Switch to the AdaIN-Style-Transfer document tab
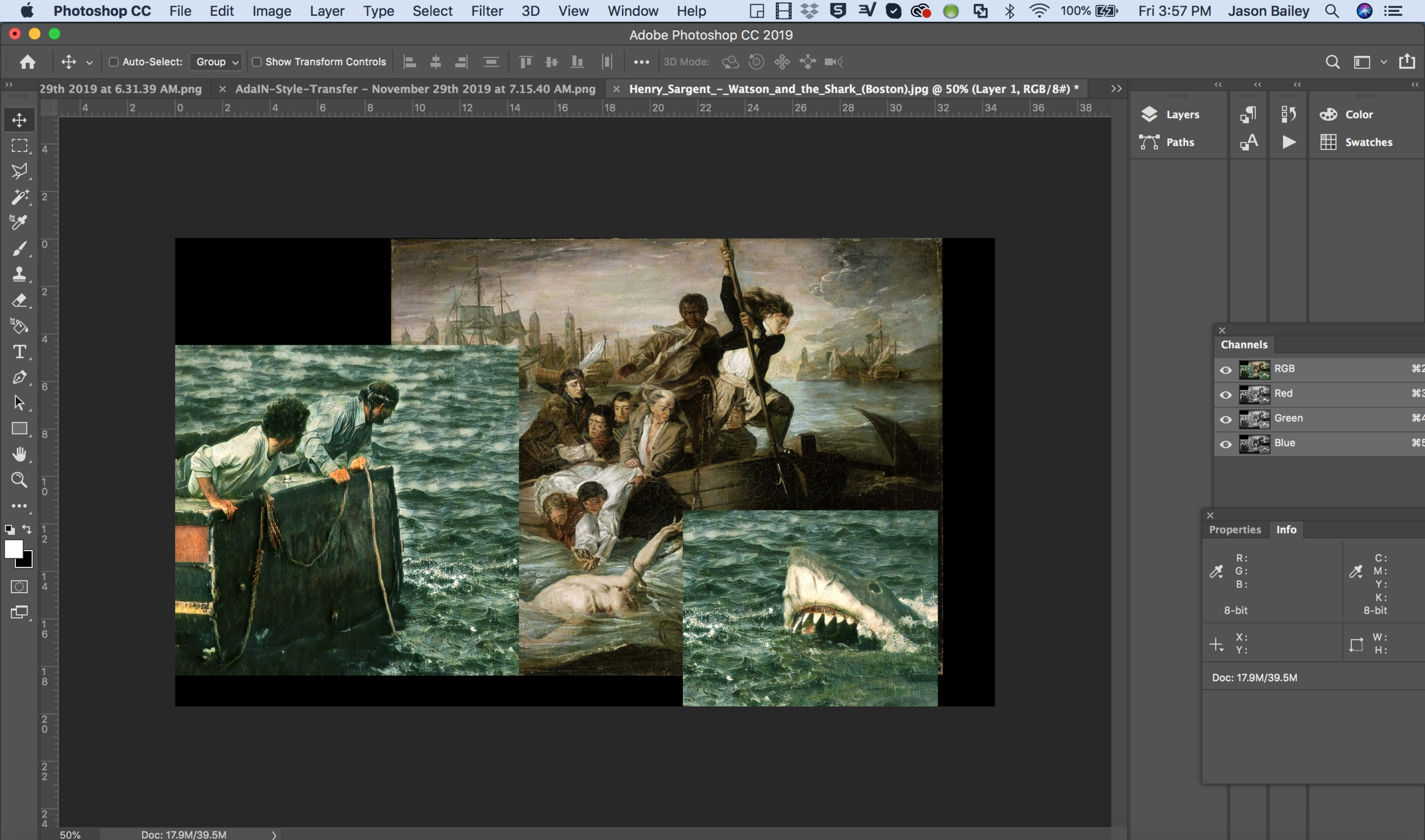Screen dimensions: 1425x840 pos(415,89)
